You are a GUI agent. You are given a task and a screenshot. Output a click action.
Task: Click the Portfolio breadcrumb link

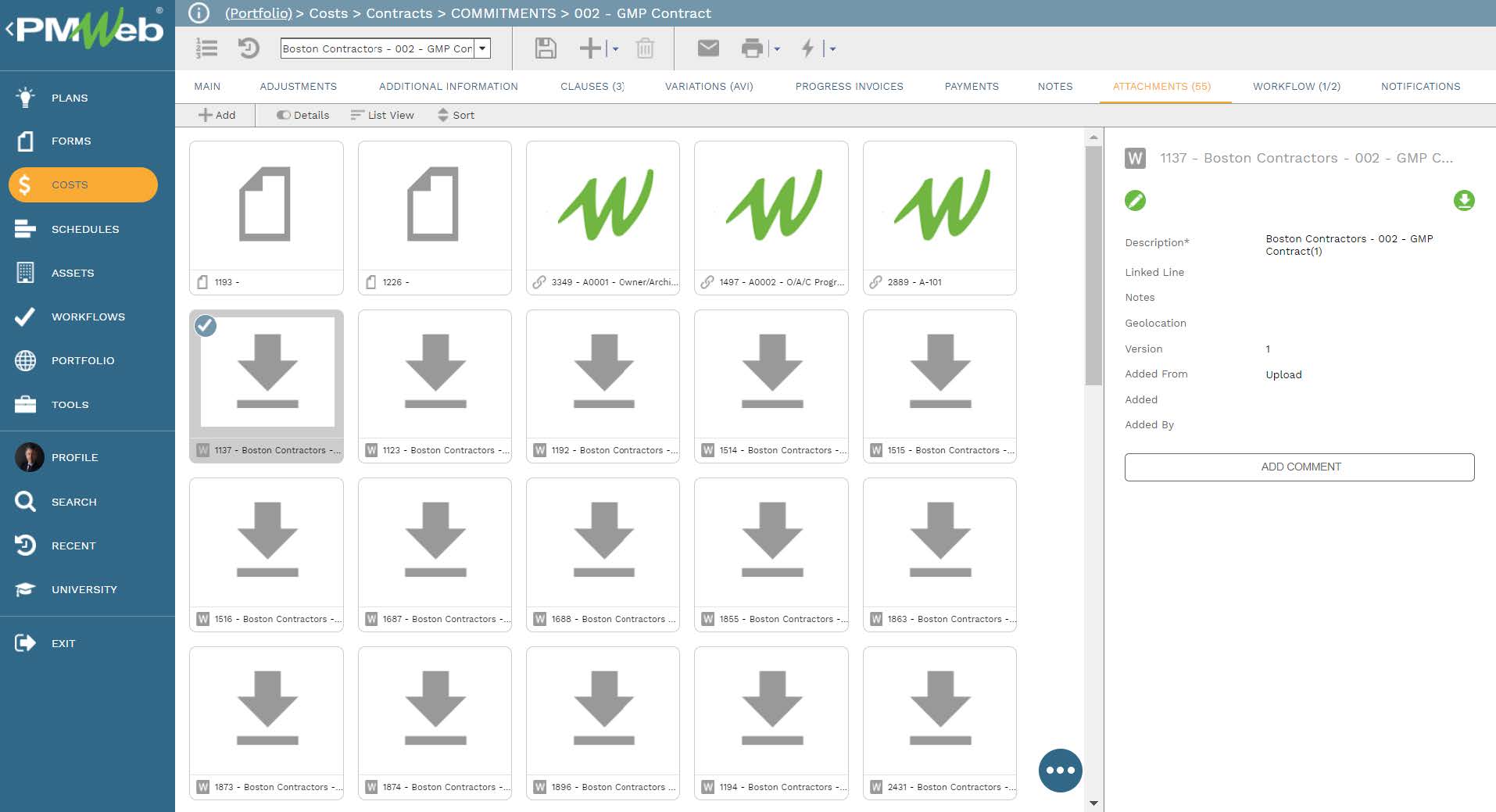click(x=258, y=13)
